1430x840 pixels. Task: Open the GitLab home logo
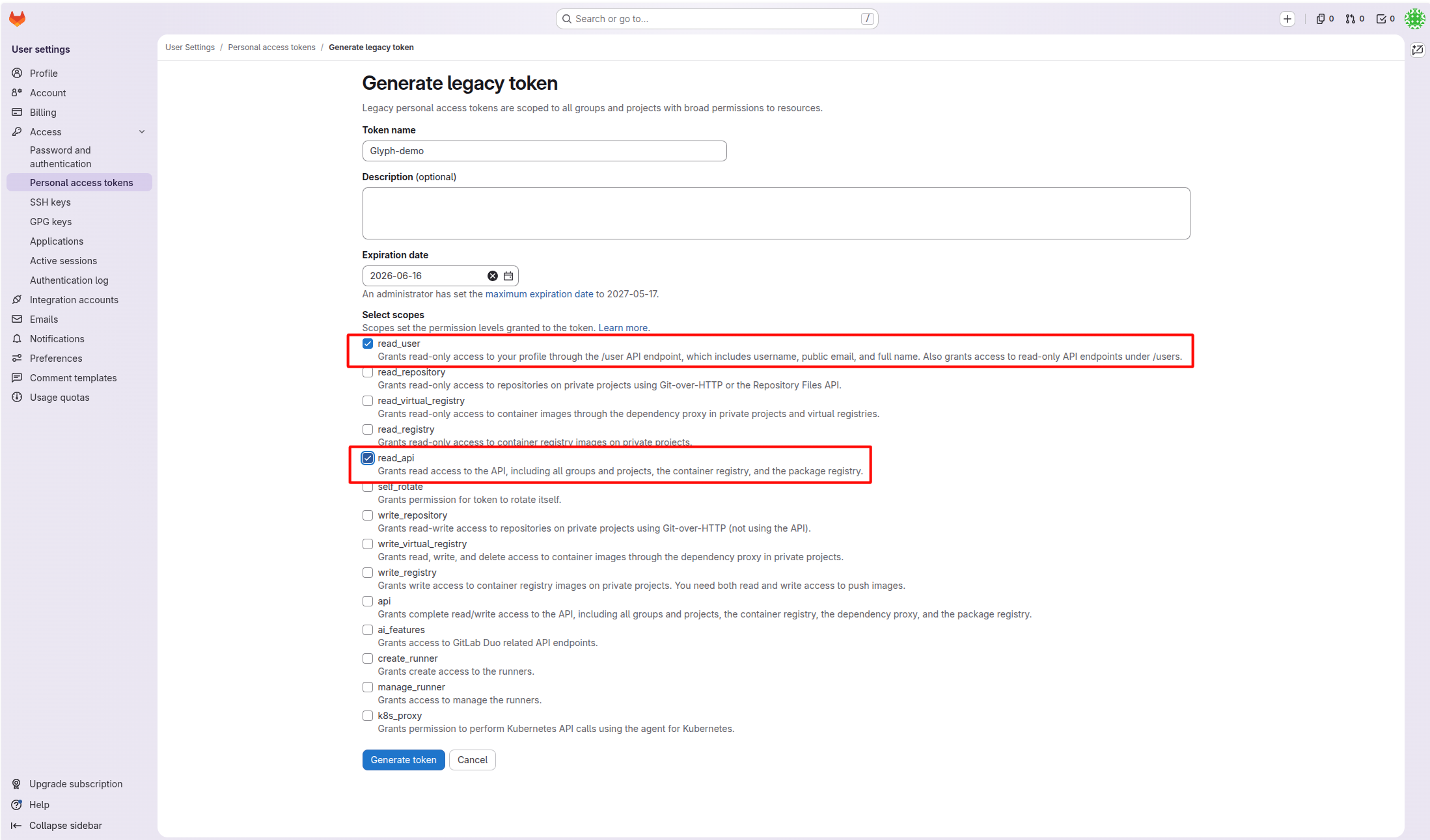(18, 19)
